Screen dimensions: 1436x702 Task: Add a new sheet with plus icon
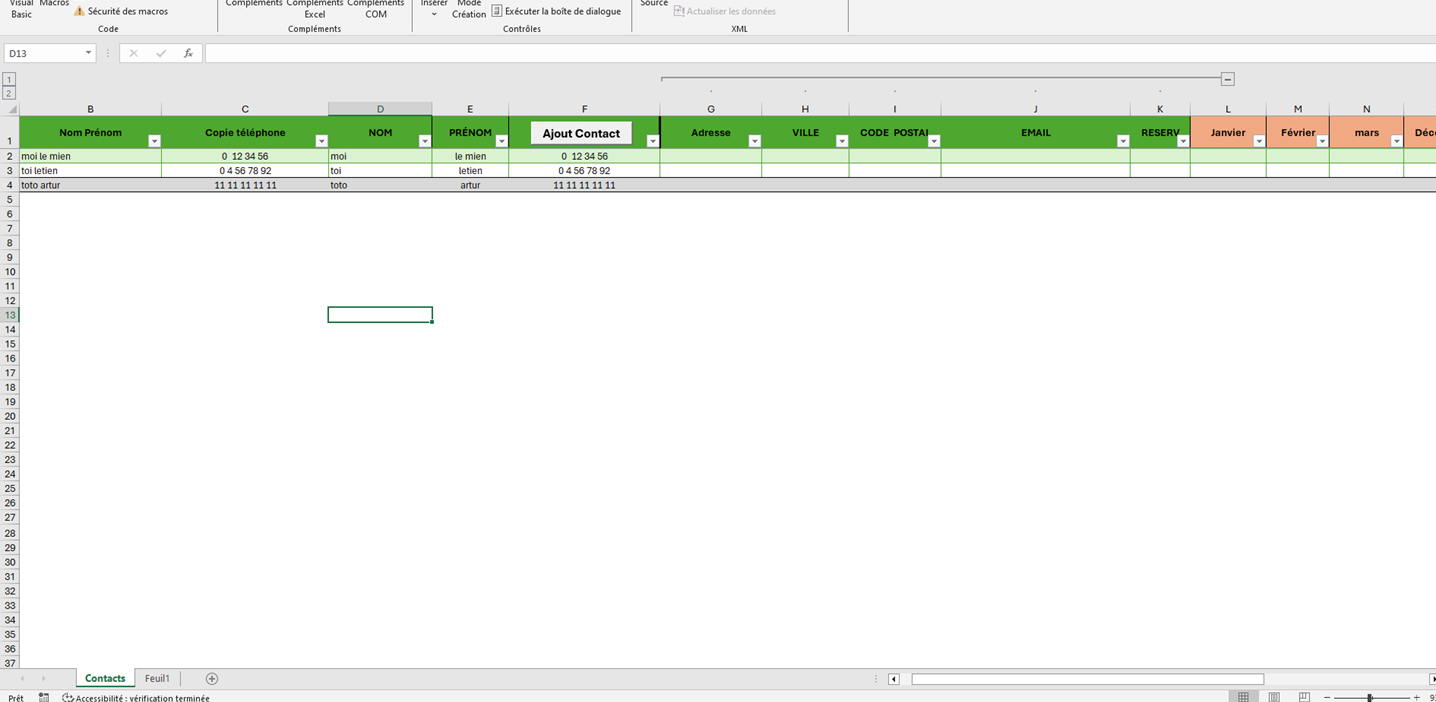211,679
